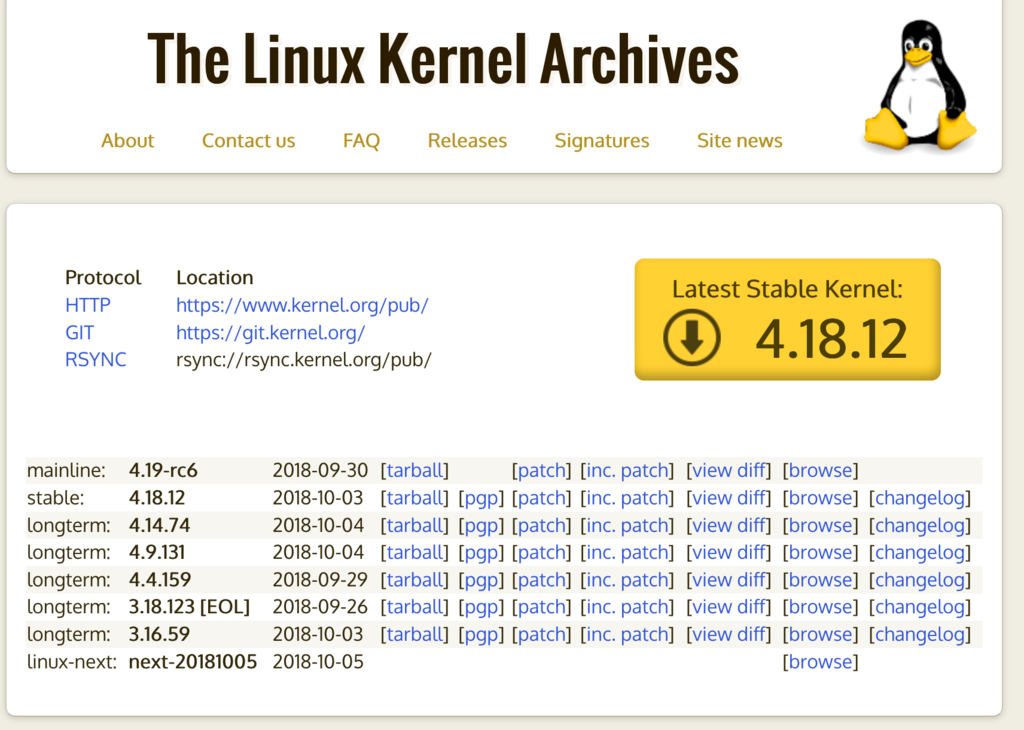Viewport: 1024px width, 730px height.
Task: Open pgp for longterm 3.16.59
Action: pyautogui.click(x=481, y=634)
